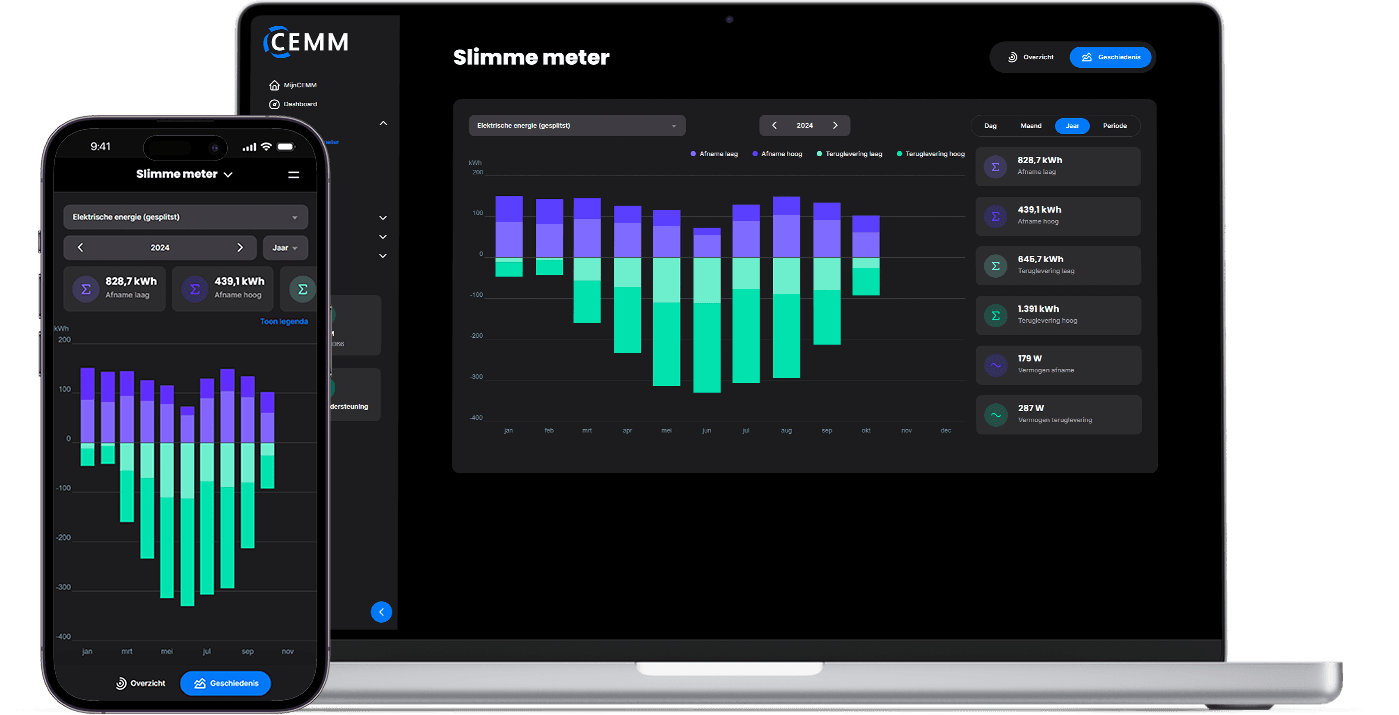Screen dimensions: 1399x715
Task: Switch to the Maand tab
Action: [x=1030, y=126]
